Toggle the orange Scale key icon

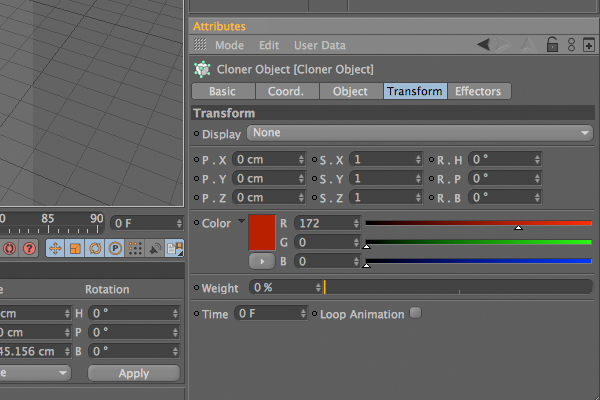(75, 248)
